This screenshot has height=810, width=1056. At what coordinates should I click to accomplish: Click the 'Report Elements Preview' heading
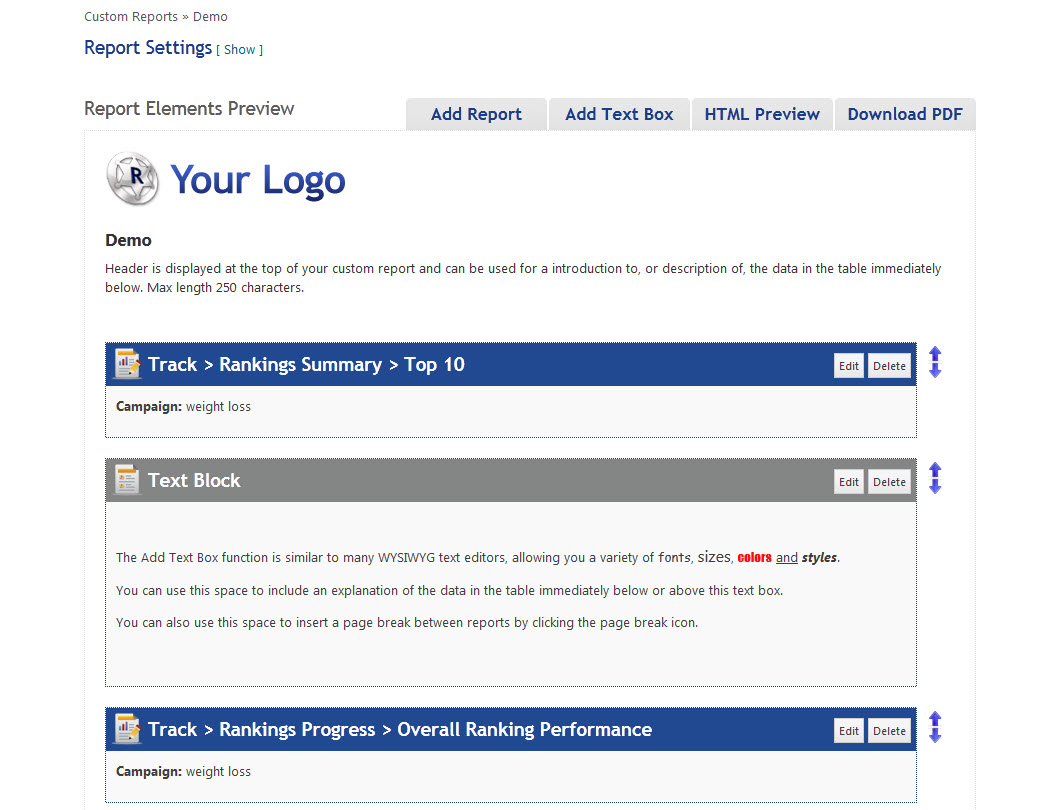pyautogui.click(x=189, y=108)
